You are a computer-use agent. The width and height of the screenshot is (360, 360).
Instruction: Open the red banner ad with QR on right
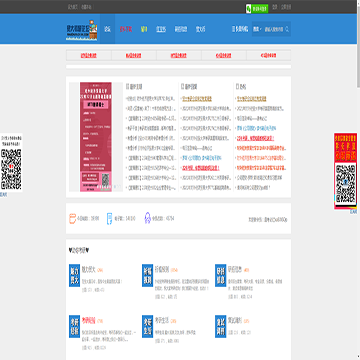pos(345,171)
